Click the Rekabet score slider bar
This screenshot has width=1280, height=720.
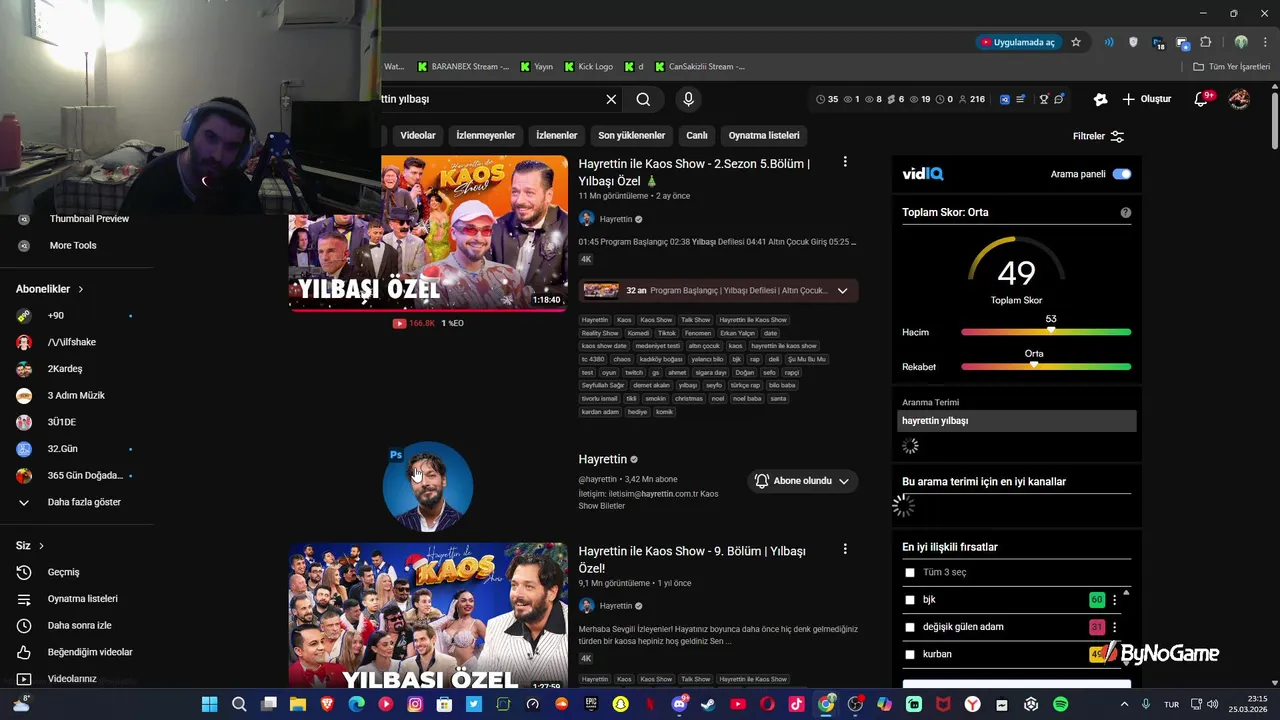[x=1046, y=366]
